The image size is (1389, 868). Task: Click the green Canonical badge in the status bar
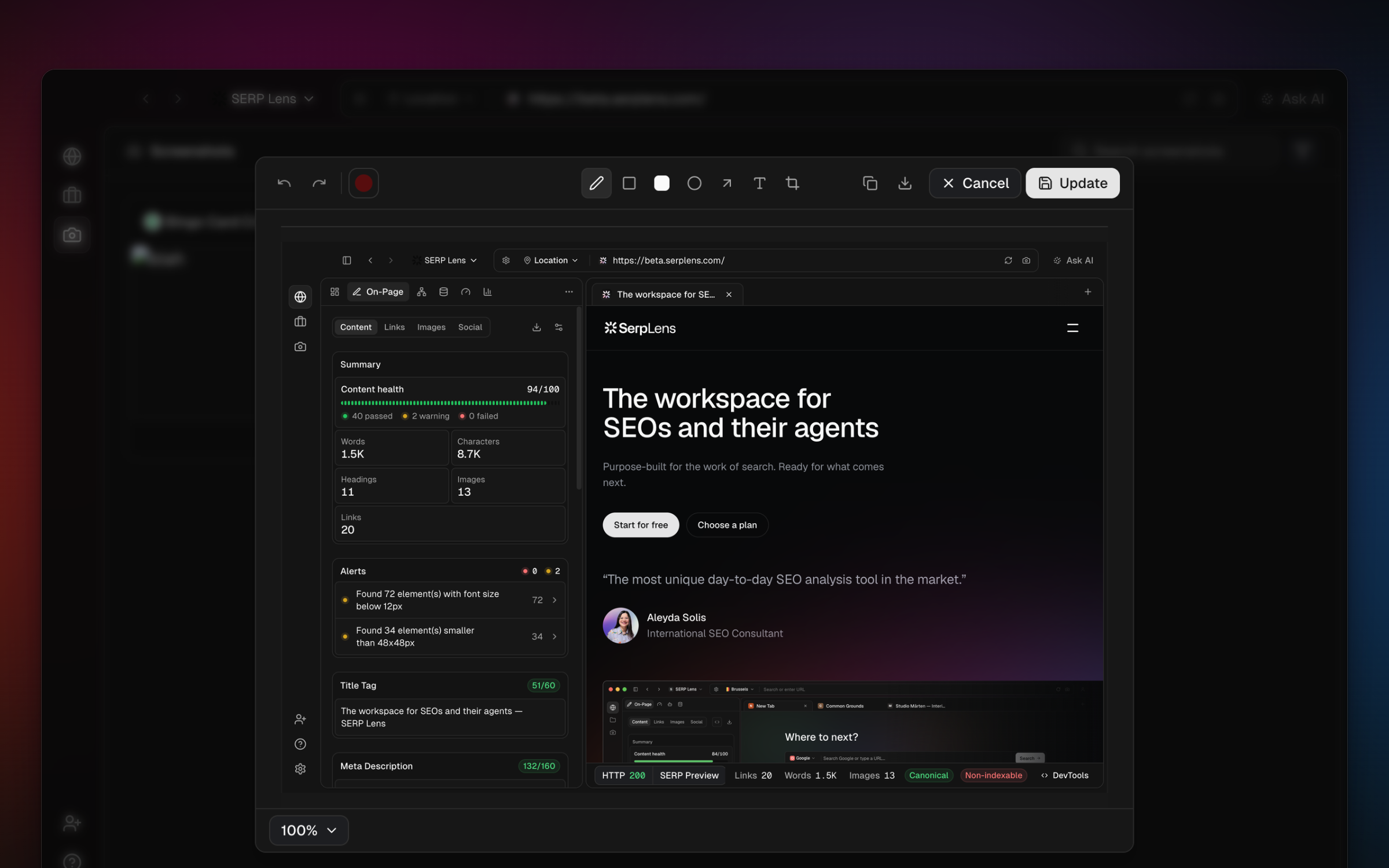click(928, 775)
